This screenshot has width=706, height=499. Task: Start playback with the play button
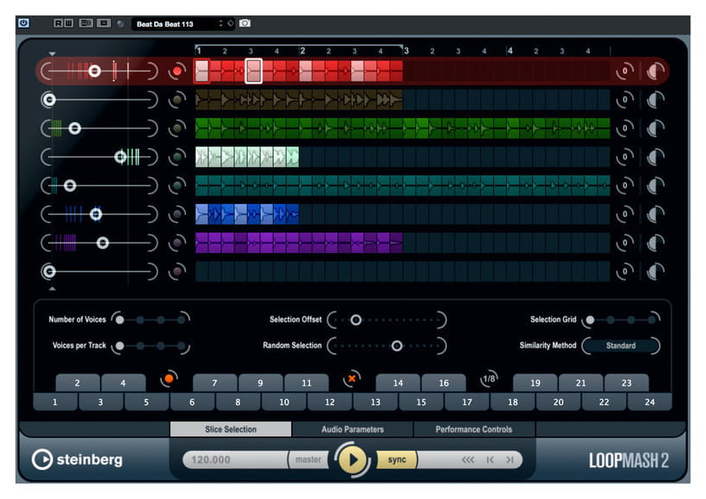(x=353, y=460)
